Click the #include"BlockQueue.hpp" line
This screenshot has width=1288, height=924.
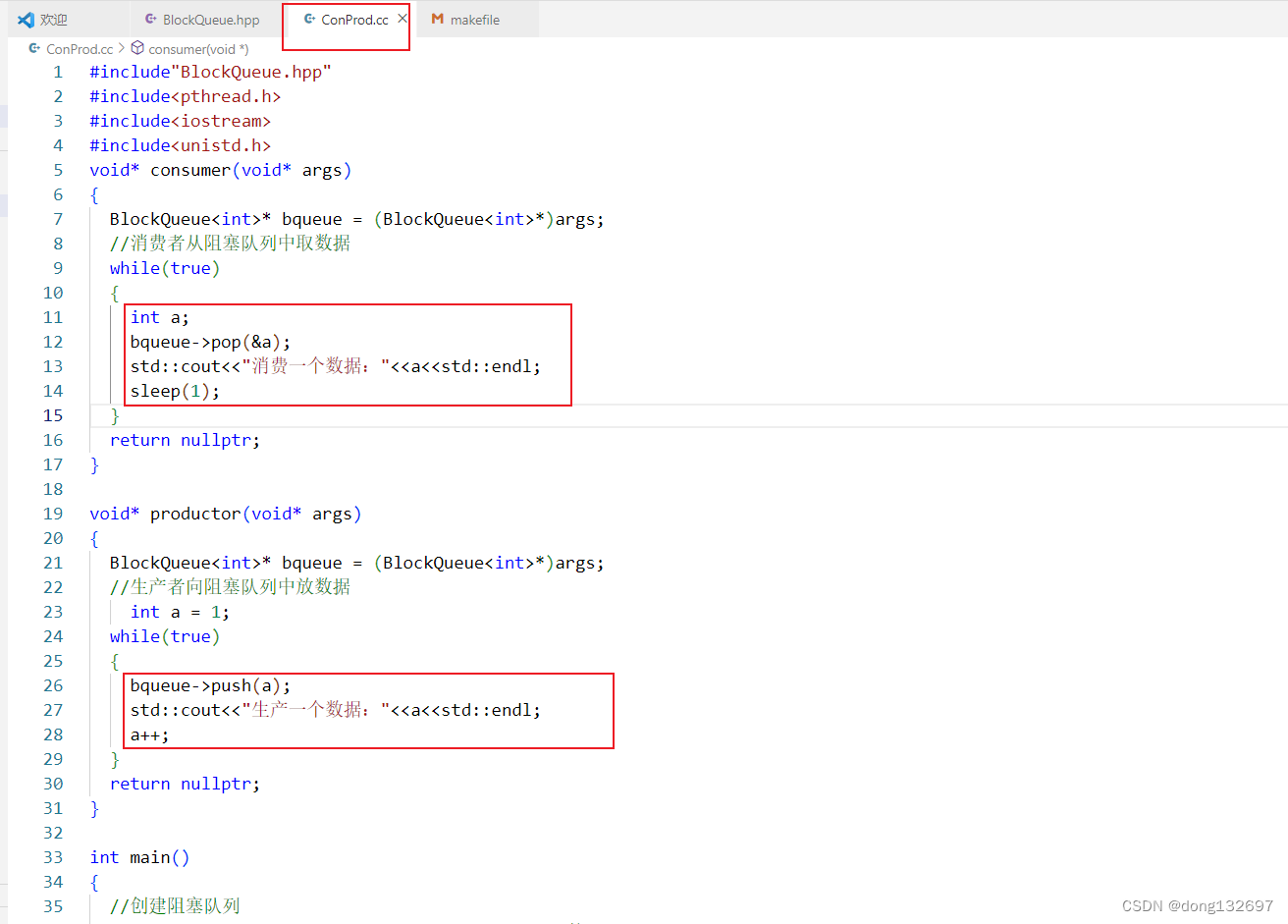[x=210, y=72]
